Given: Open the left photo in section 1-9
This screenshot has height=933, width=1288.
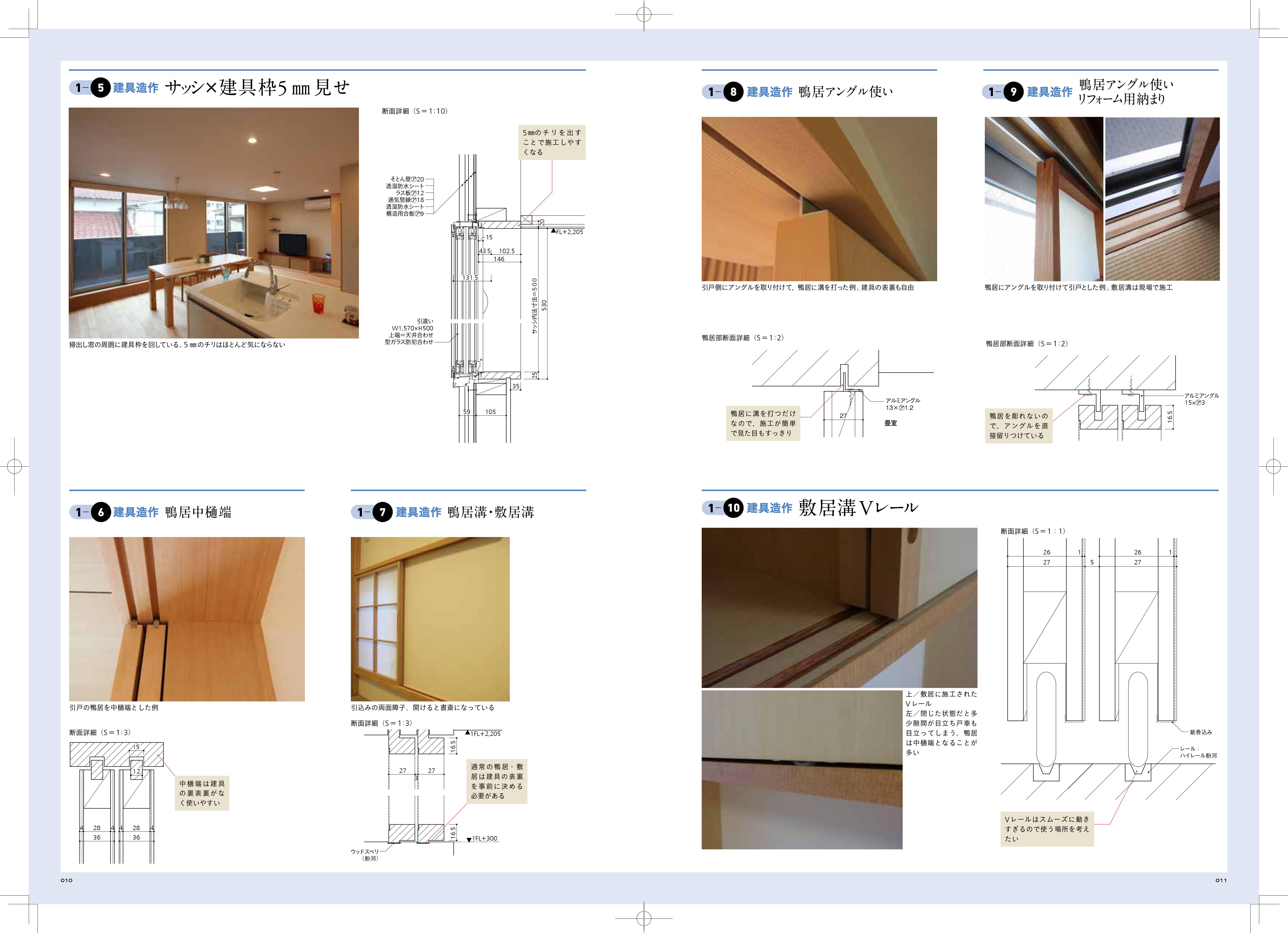Looking at the screenshot, I should (1044, 199).
